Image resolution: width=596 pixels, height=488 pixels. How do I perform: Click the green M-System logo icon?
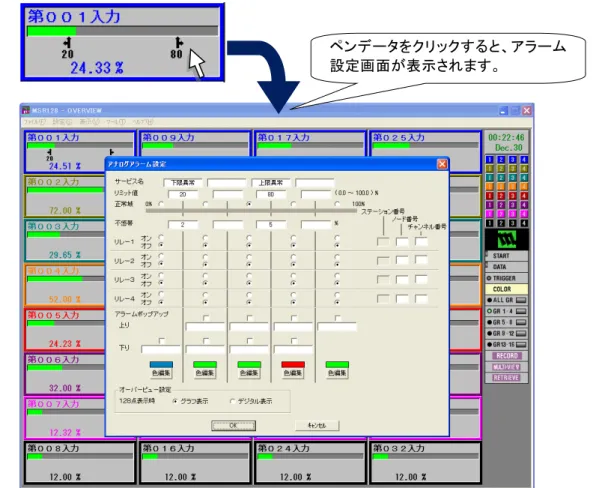tap(507, 239)
